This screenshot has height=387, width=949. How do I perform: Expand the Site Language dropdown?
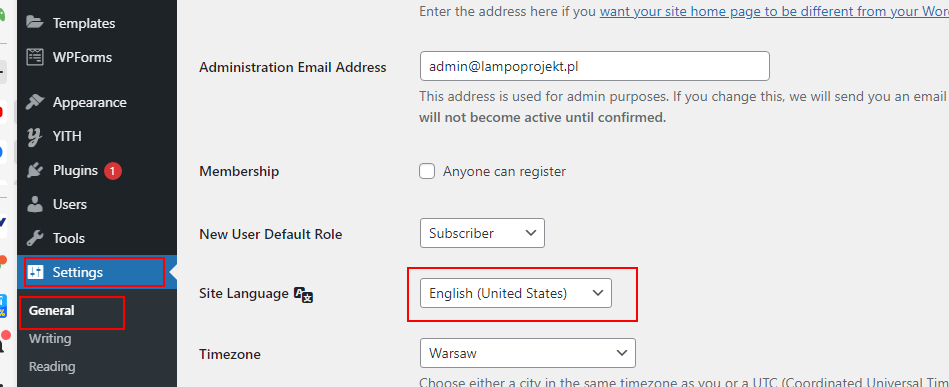point(516,293)
